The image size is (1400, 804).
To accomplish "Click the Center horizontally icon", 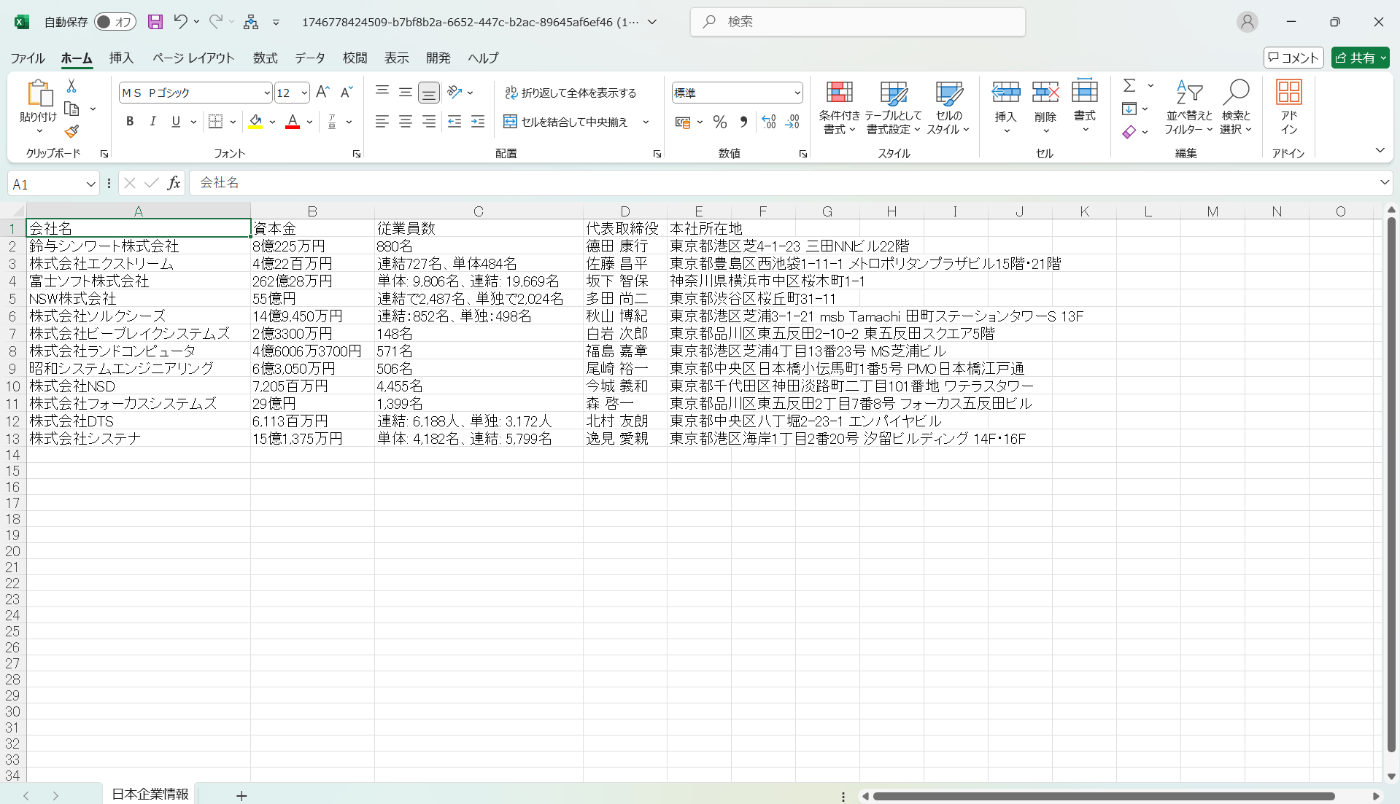I will [405, 122].
